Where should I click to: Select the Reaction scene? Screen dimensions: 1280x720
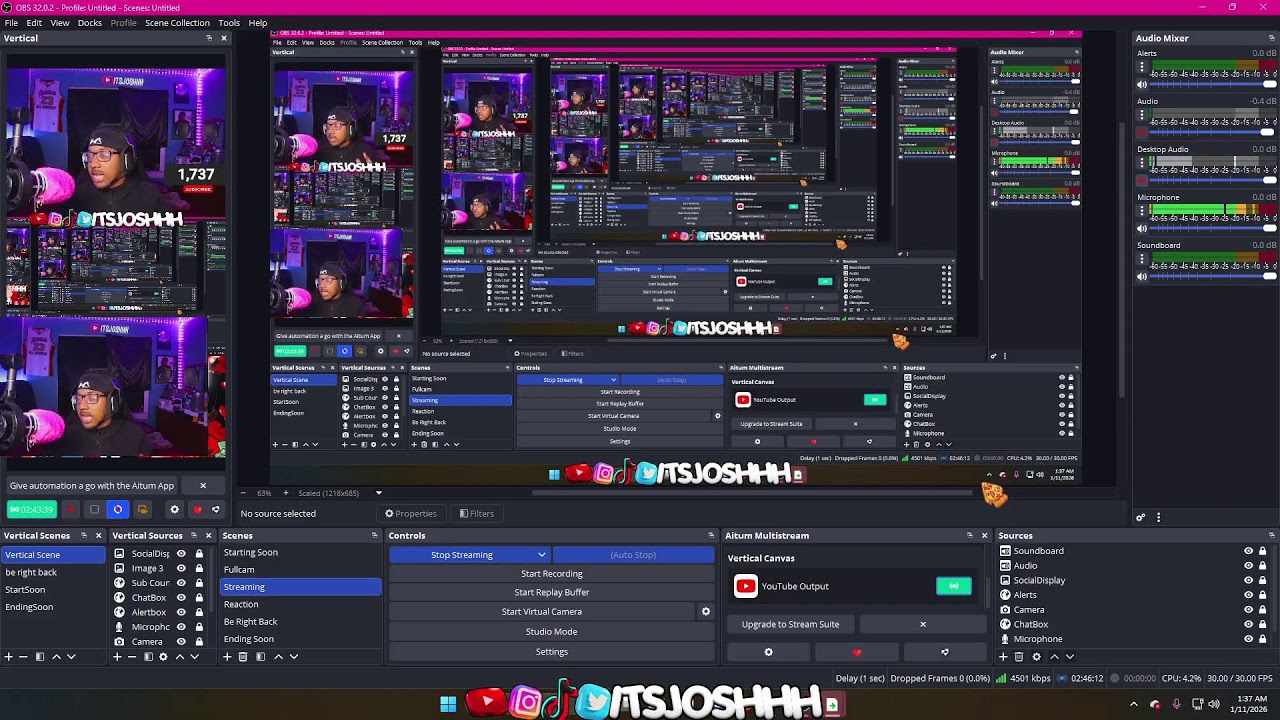300,604
